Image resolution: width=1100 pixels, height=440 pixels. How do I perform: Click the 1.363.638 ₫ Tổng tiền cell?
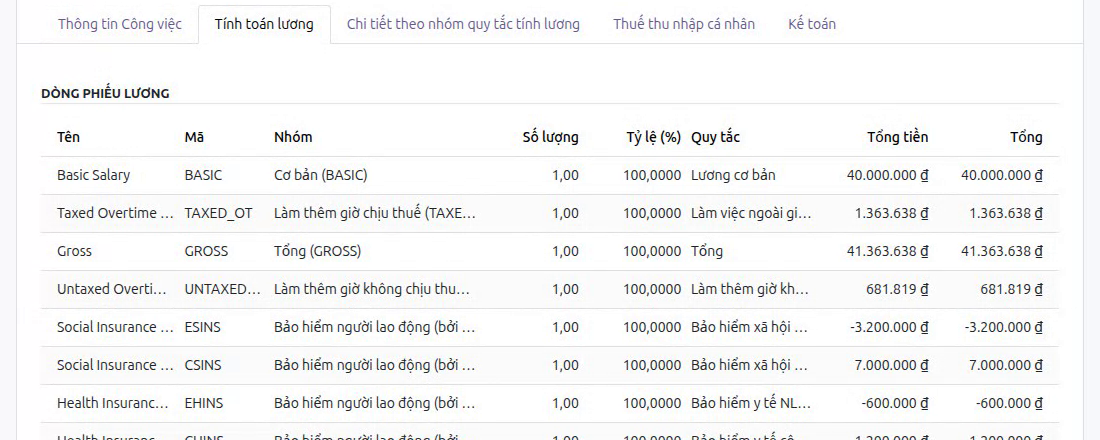[x=892, y=213]
